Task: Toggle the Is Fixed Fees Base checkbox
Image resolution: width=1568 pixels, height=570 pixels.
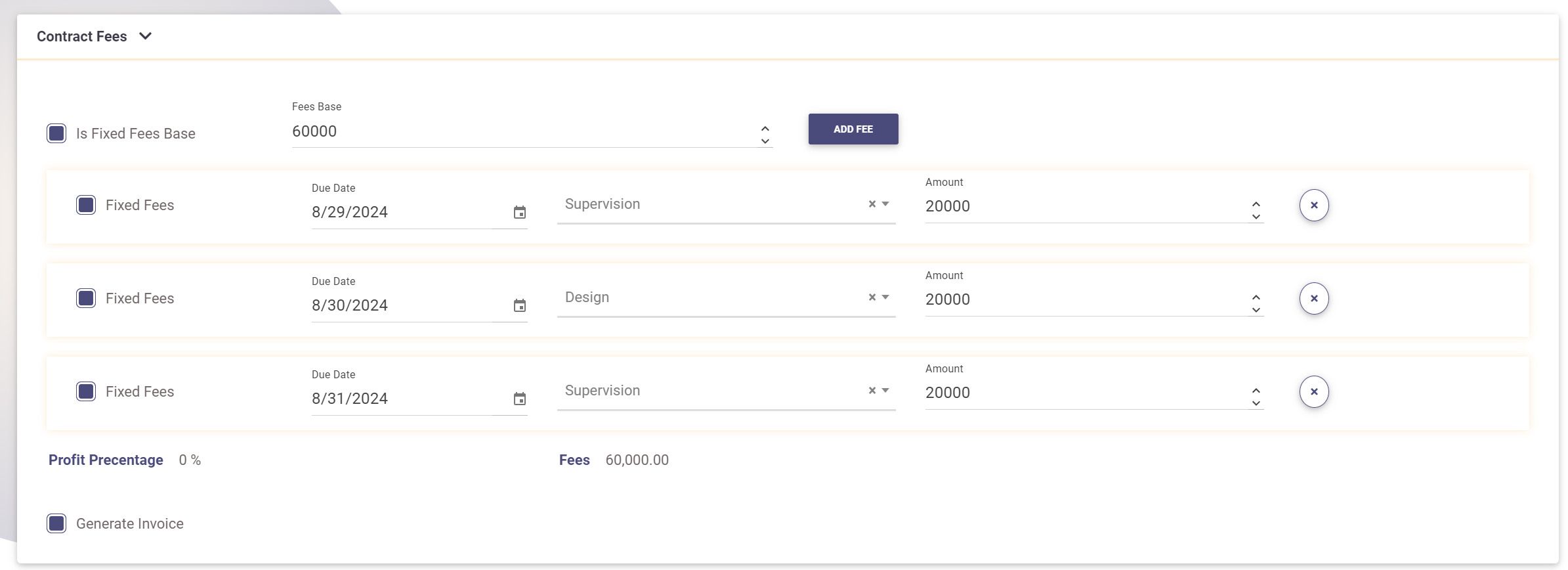Action: (x=56, y=133)
